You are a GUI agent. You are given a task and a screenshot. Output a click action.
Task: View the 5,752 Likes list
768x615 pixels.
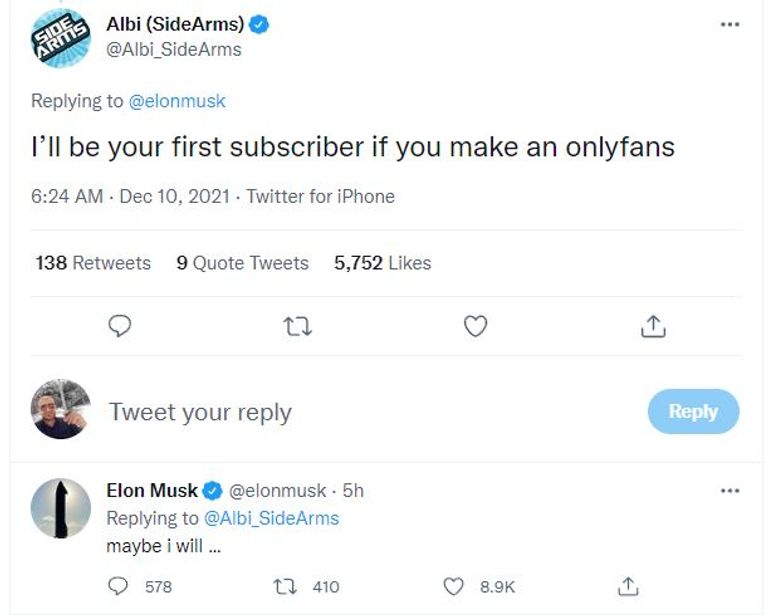[x=382, y=263]
